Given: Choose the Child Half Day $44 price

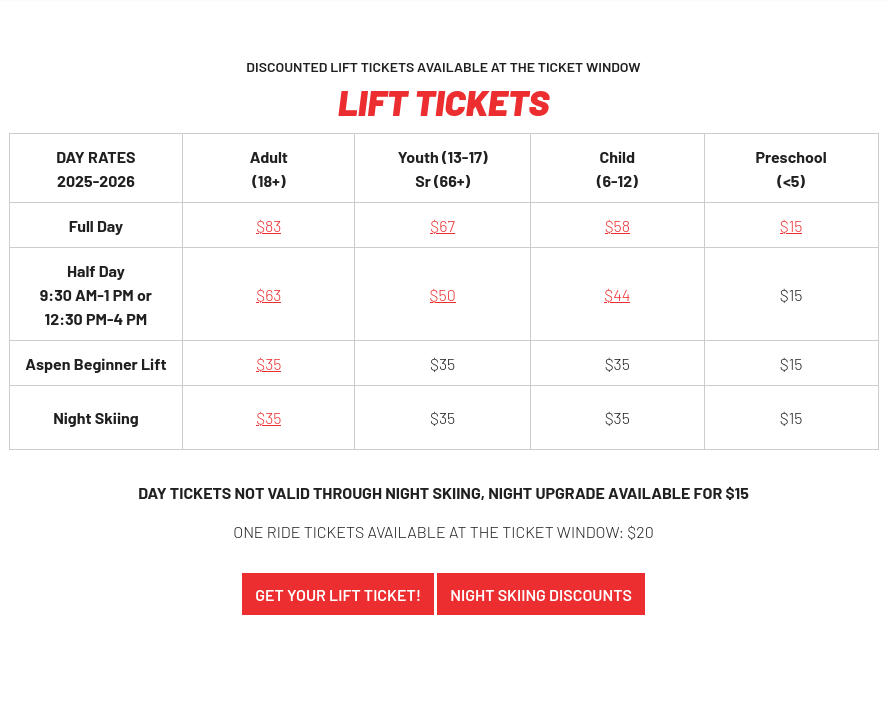Looking at the screenshot, I should tap(617, 296).
